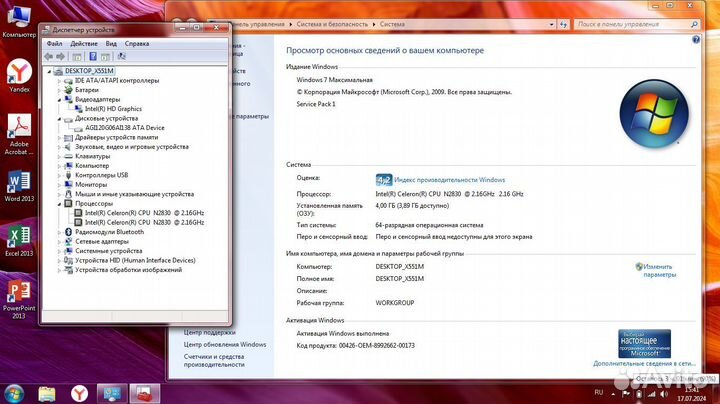
Task: Open Счетчики и средства производительности link
Action: 214,361
